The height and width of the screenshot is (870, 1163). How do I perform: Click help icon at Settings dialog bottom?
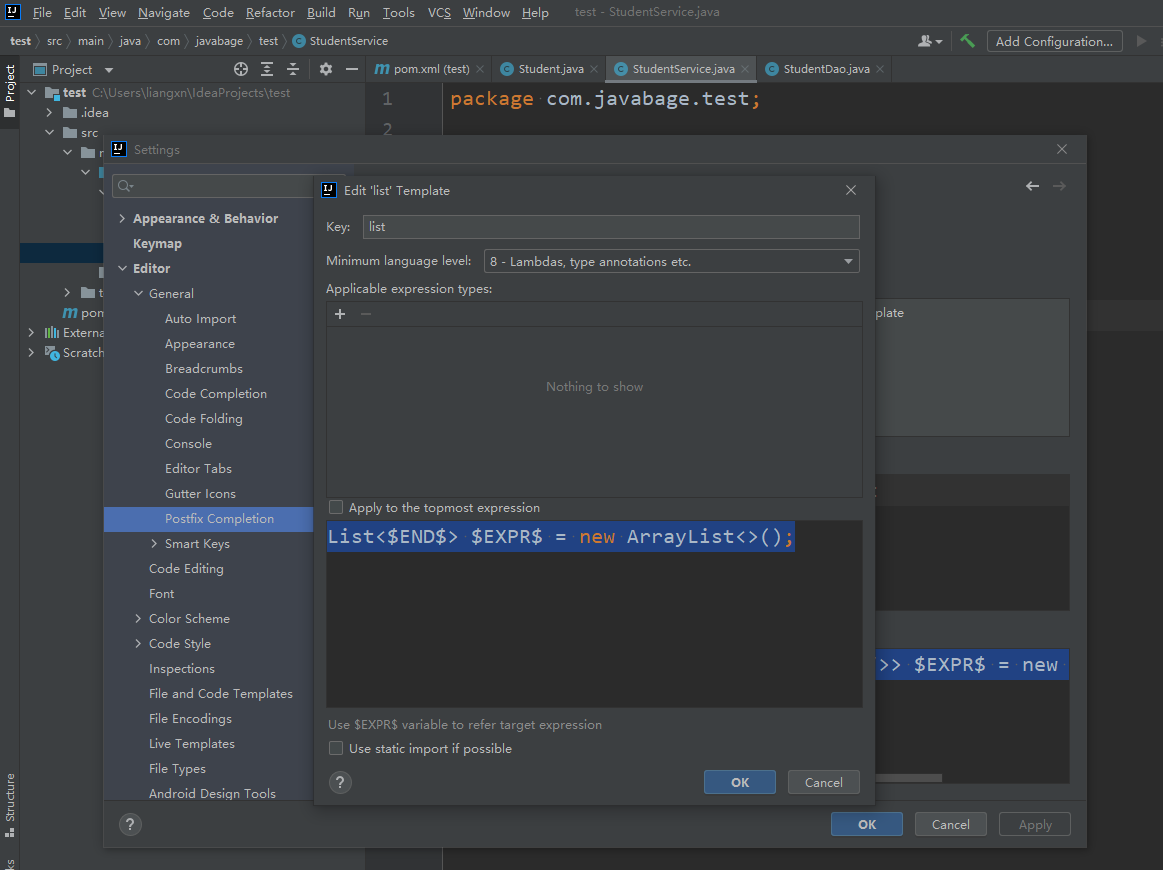pyautogui.click(x=130, y=824)
